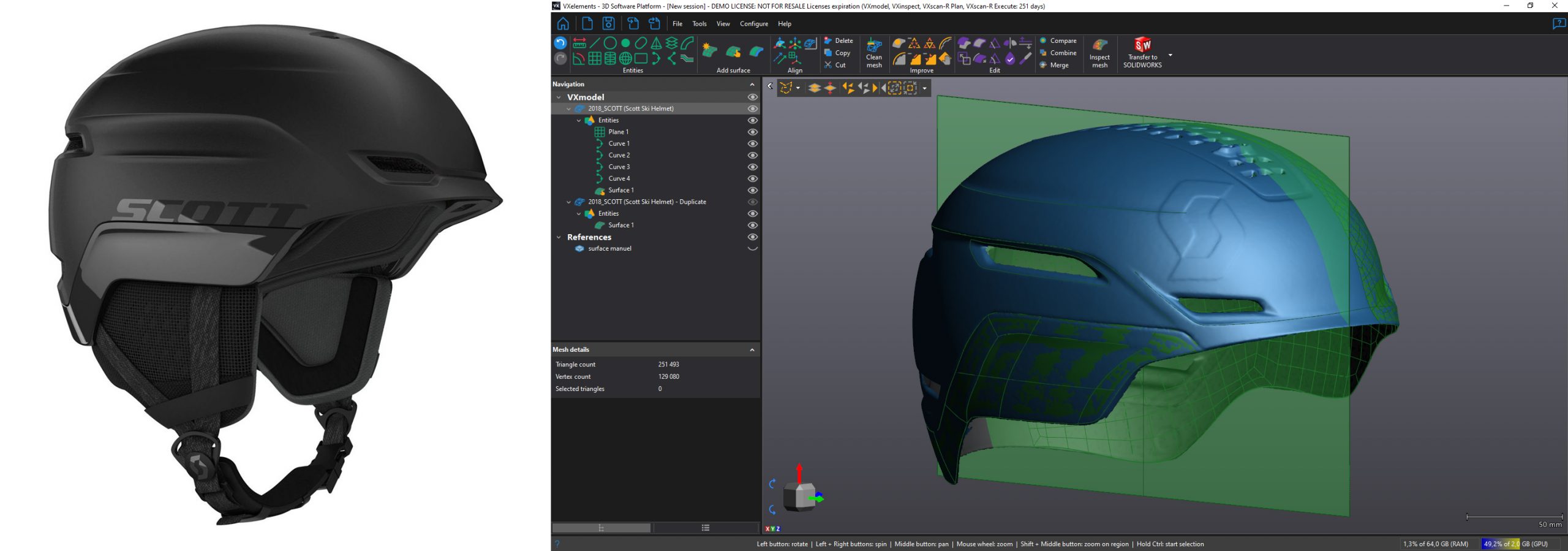Viewport: 1568px width, 551px height.
Task: Click the Save session icon
Action: coord(608,24)
